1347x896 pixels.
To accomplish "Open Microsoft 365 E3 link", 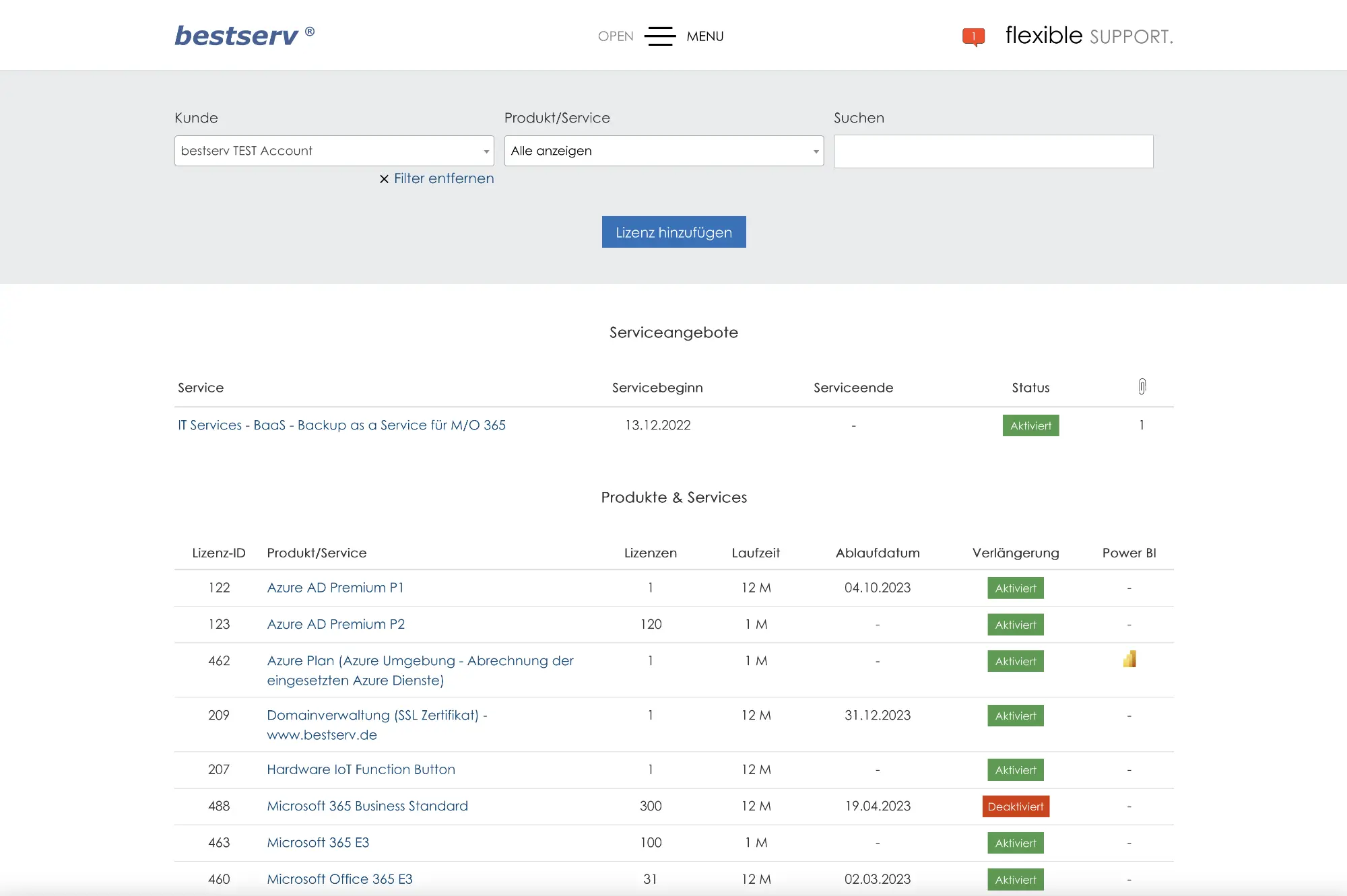I will pyautogui.click(x=318, y=843).
